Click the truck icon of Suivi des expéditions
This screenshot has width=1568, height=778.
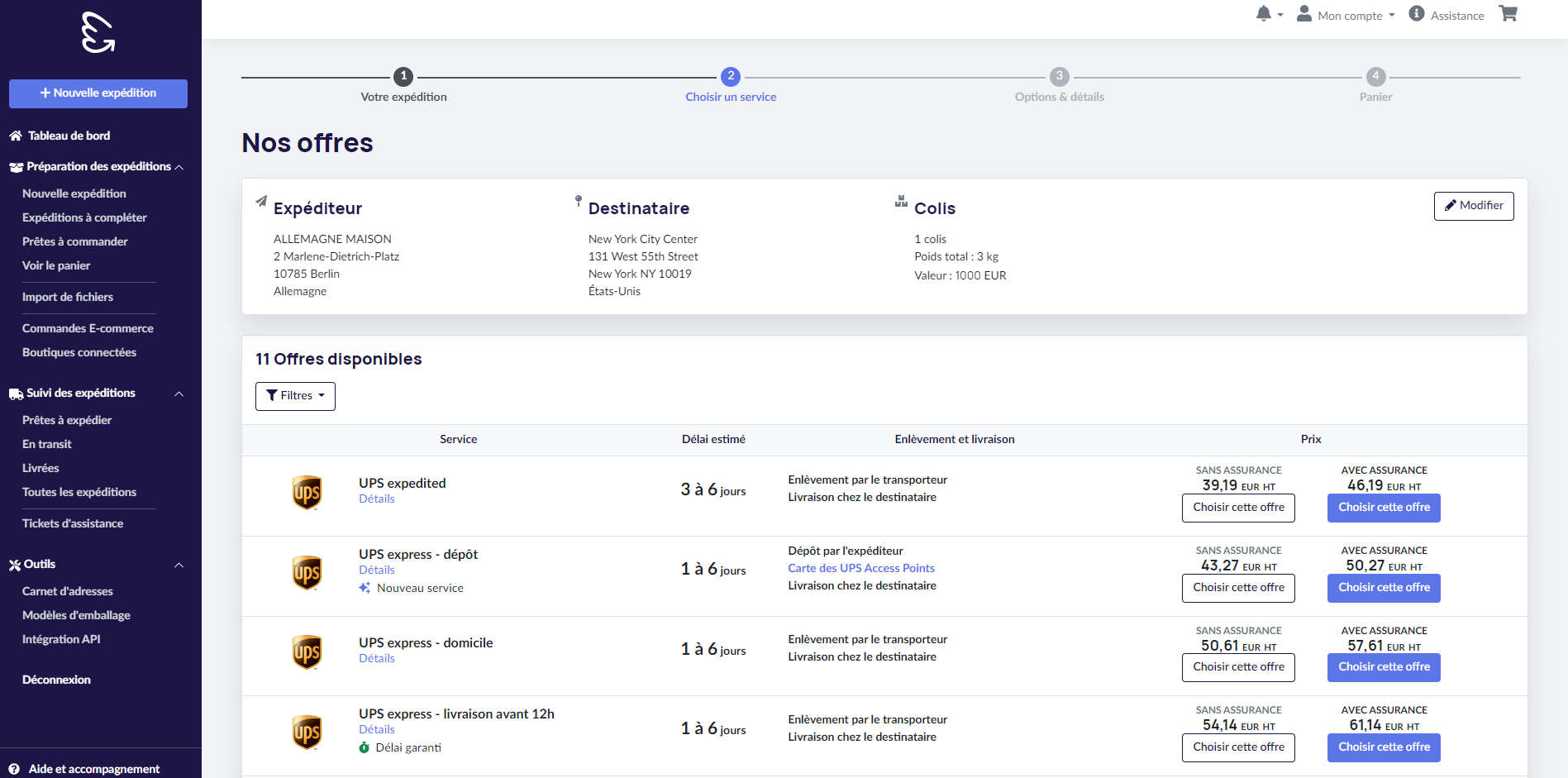(16, 394)
